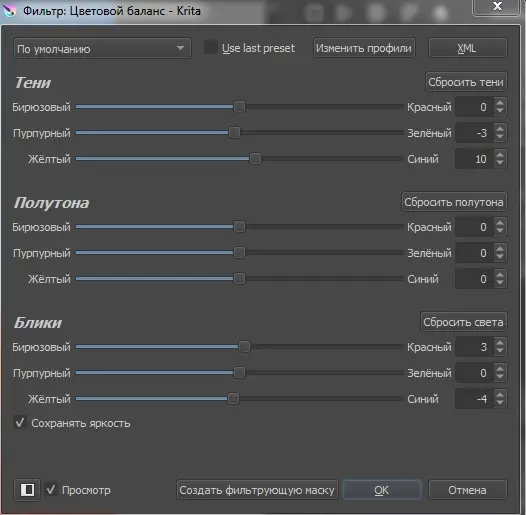Decrease Тени Синий value with down arrow
This screenshot has width=526, height=515.
500,163
